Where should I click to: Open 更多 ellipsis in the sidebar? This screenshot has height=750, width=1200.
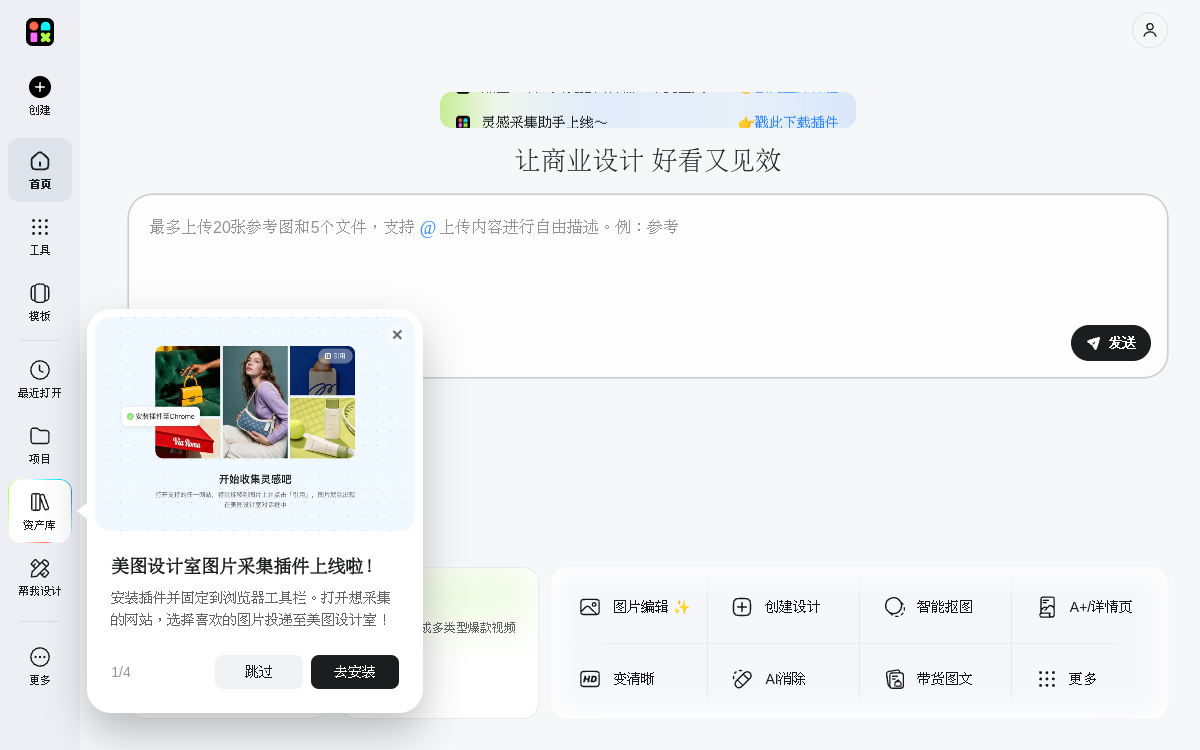click(40, 666)
